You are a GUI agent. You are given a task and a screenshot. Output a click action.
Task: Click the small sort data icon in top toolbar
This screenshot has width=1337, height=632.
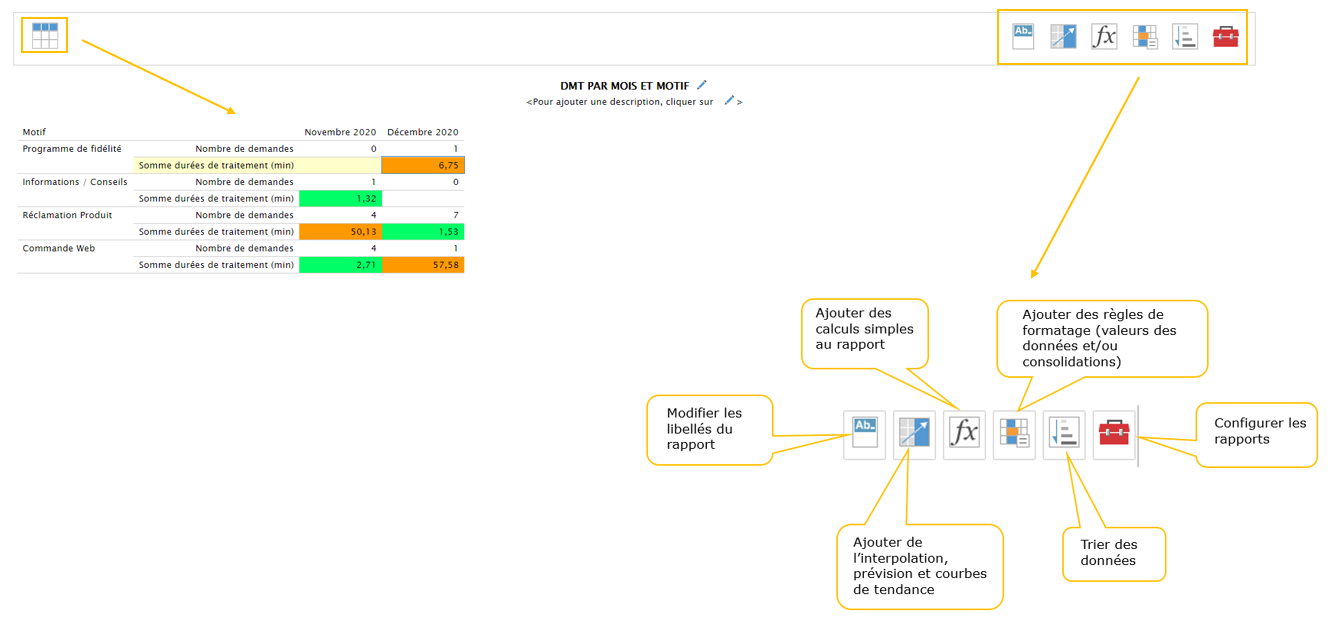pos(1185,37)
